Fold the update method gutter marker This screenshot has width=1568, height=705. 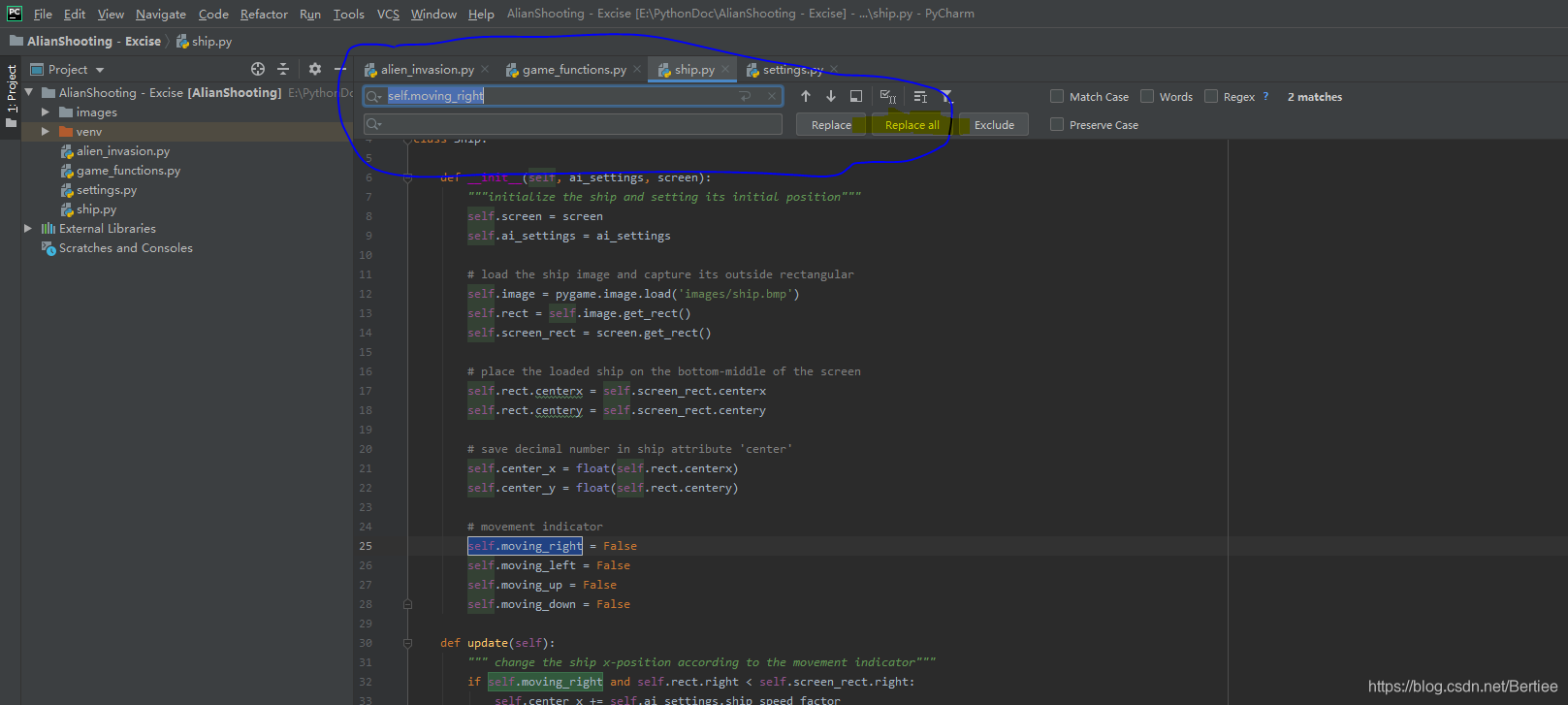click(407, 643)
